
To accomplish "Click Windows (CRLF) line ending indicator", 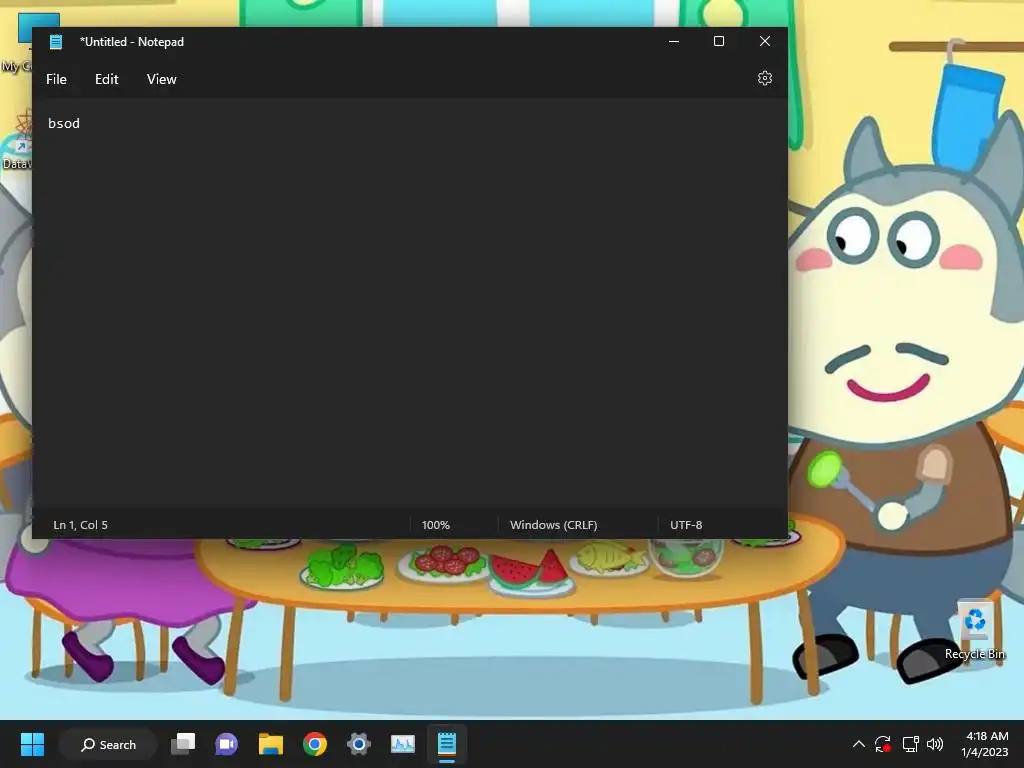I will pos(553,525).
